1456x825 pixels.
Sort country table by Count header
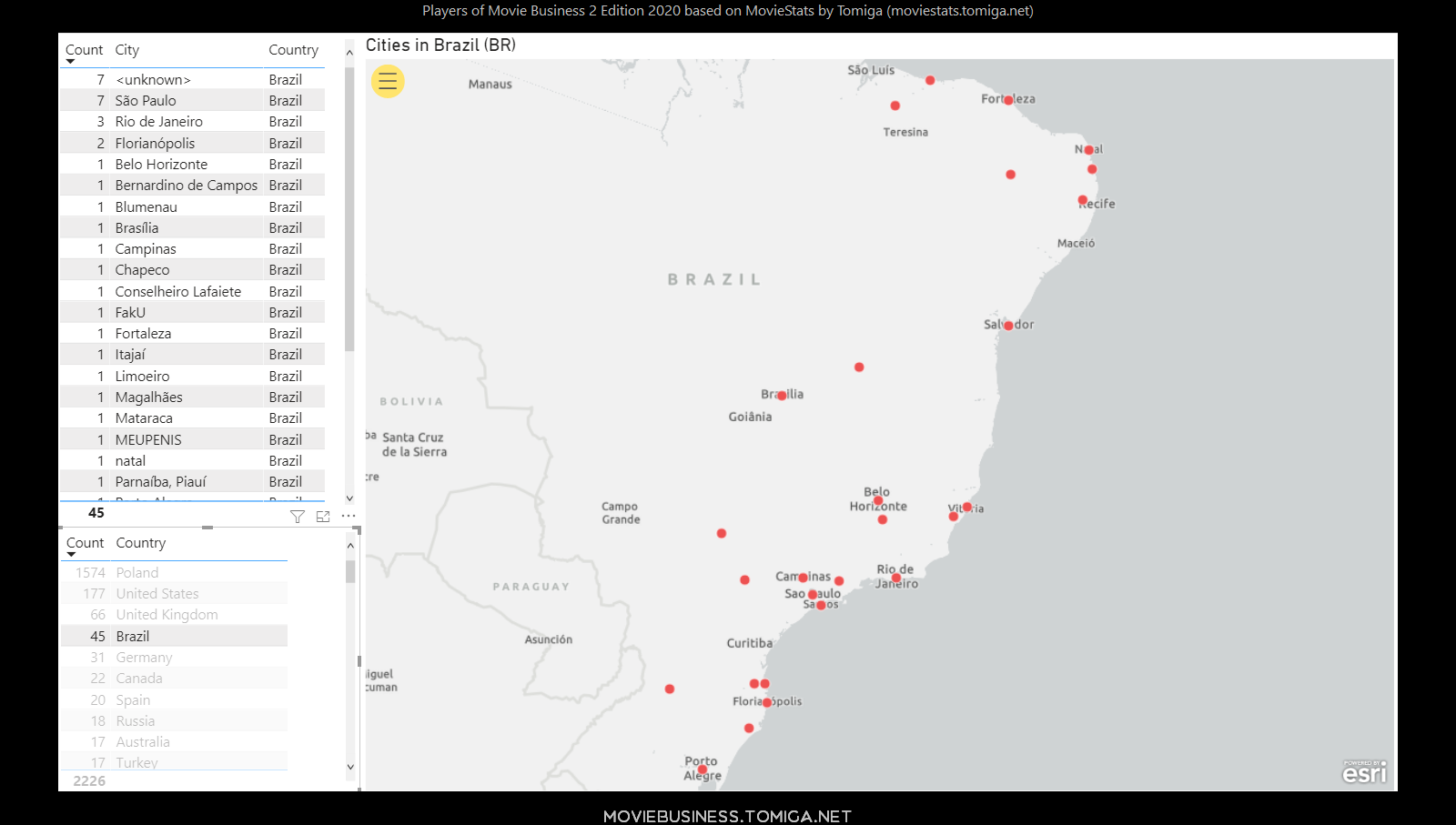85,543
